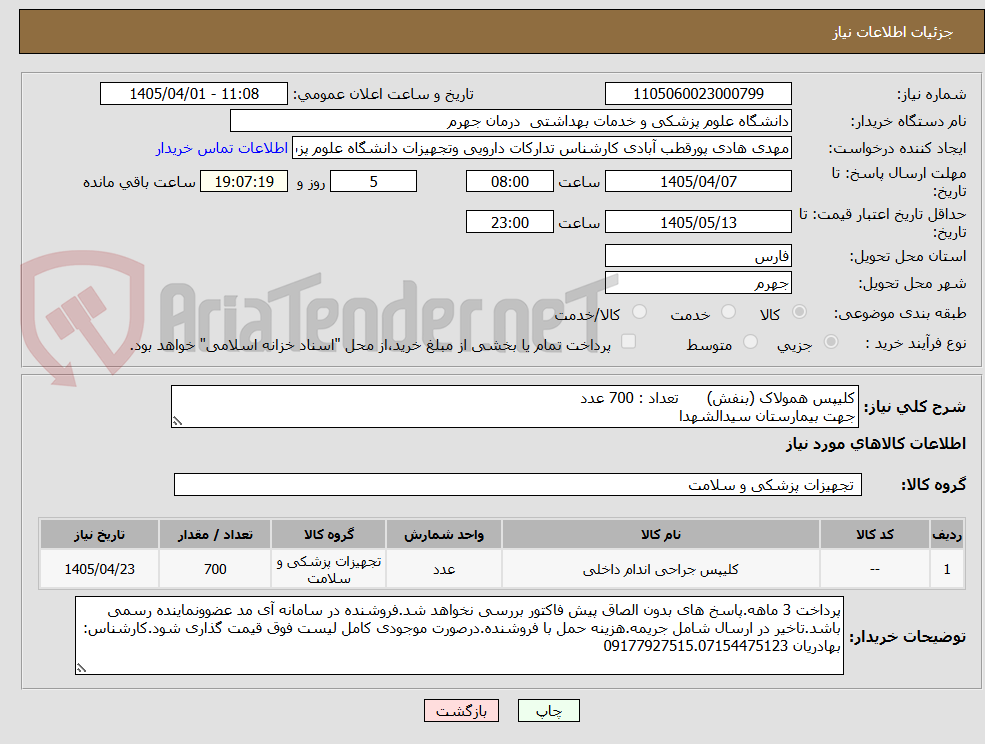Image resolution: width=985 pixels, height=744 pixels.
Task: Click the unit cell عدد
Action: pyautogui.click(x=444, y=569)
